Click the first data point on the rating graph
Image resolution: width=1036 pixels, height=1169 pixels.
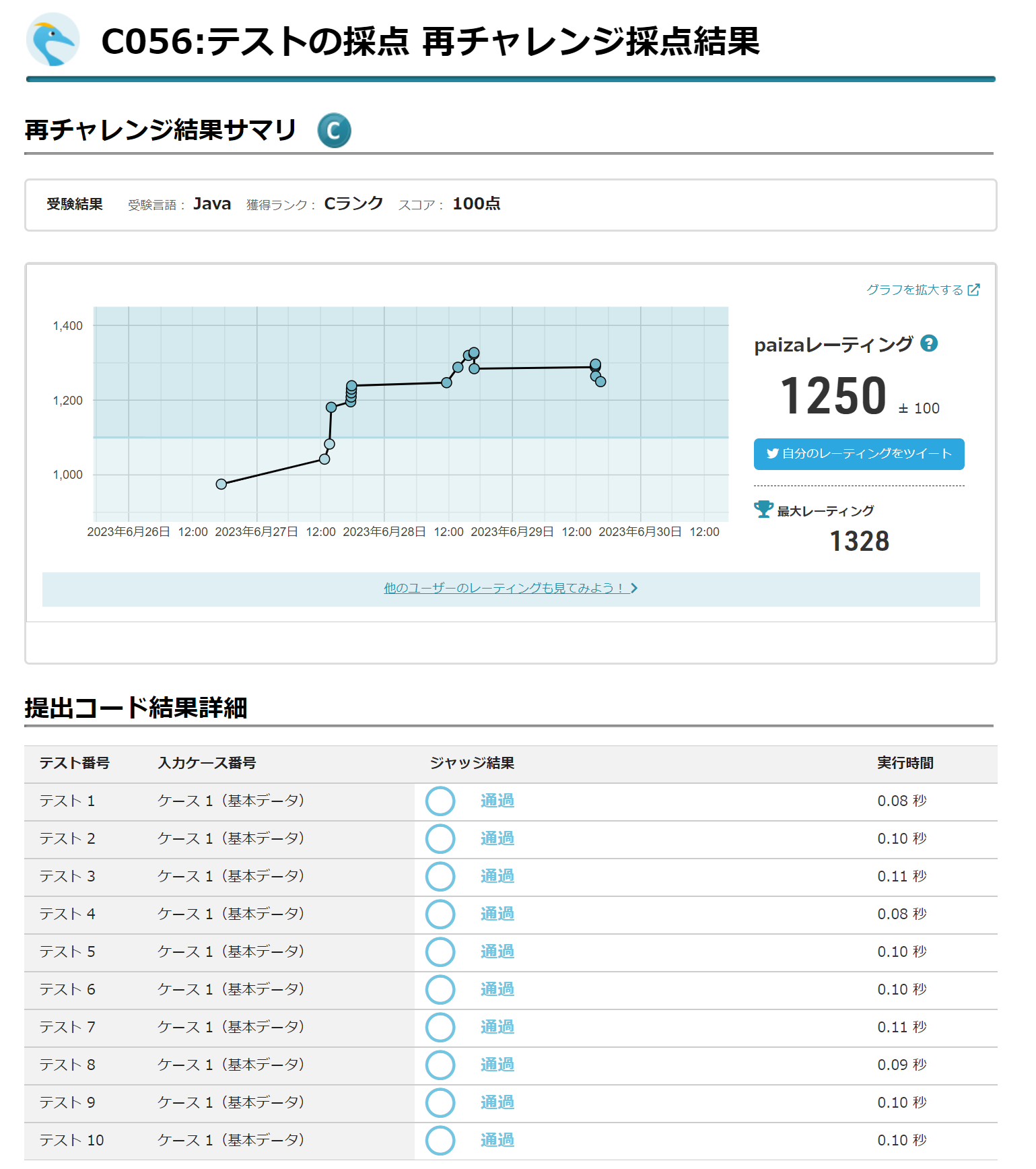pyautogui.click(x=221, y=484)
